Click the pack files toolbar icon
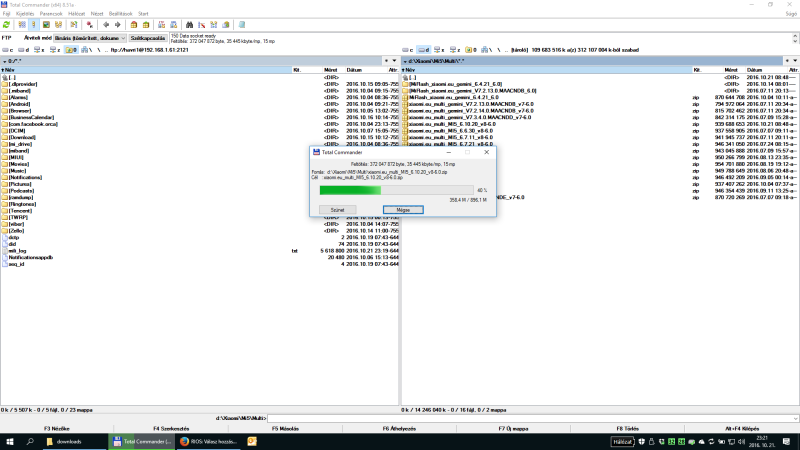 [134, 24]
